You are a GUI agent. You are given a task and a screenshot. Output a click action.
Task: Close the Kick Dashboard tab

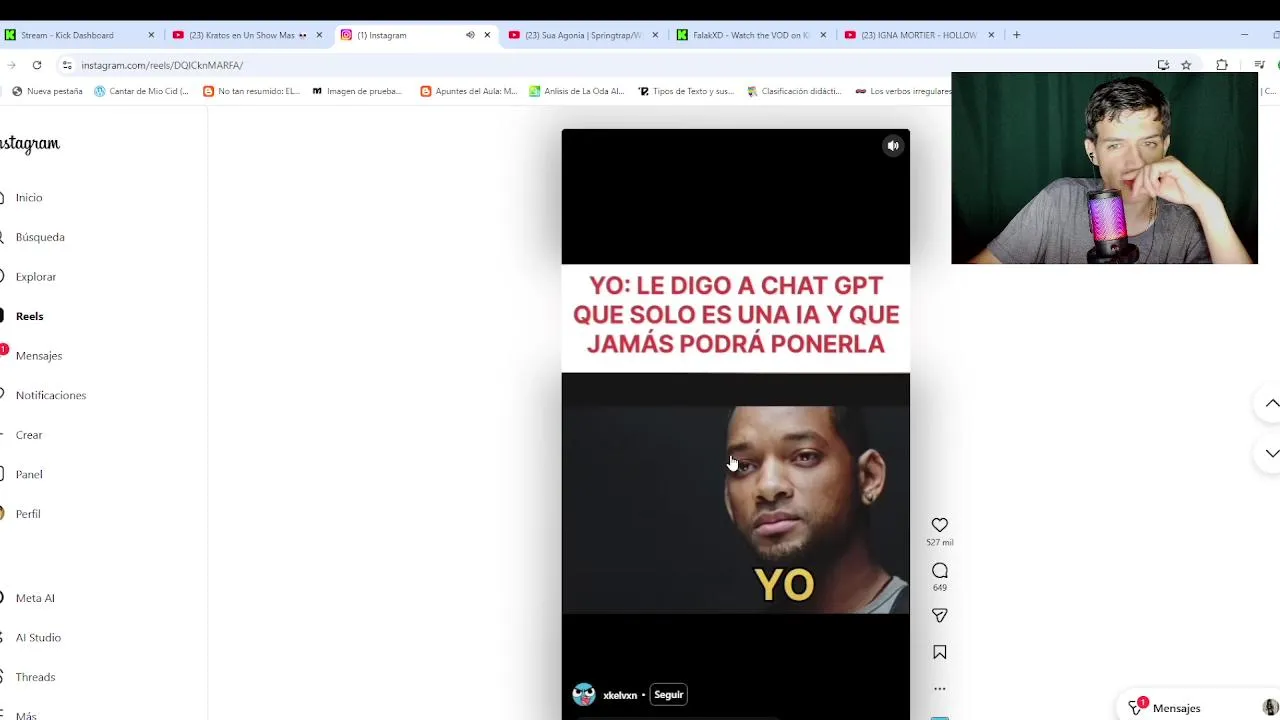click(x=151, y=35)
